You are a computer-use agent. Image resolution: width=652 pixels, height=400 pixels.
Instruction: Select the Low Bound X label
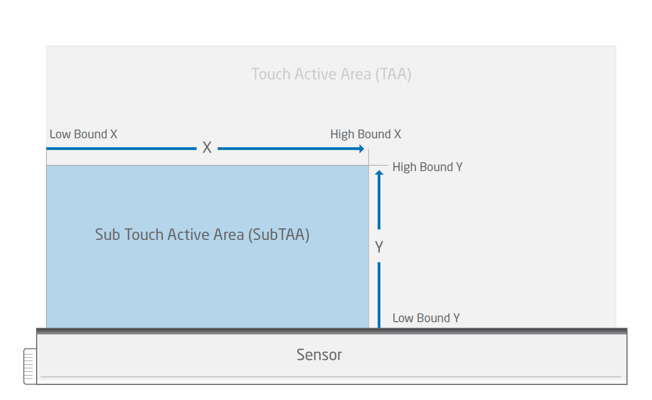83,134
